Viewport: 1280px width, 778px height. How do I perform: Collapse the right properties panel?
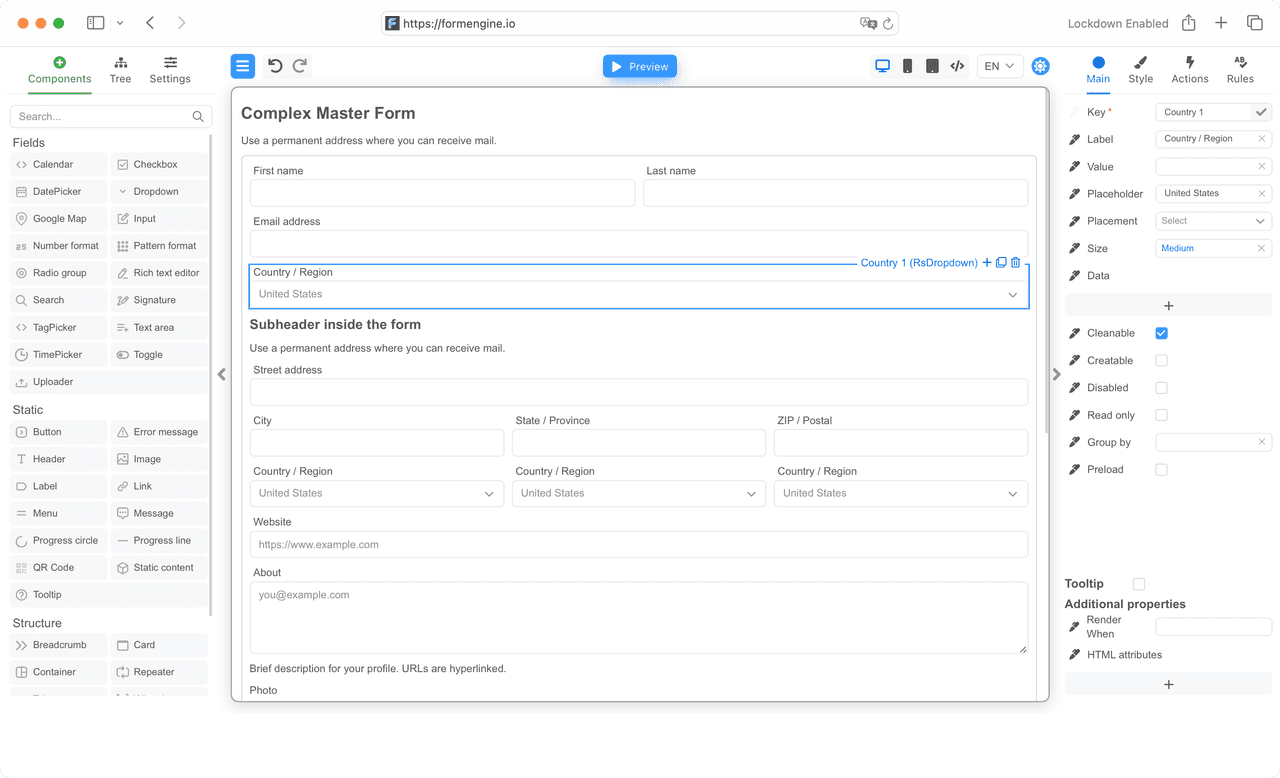1057,374
